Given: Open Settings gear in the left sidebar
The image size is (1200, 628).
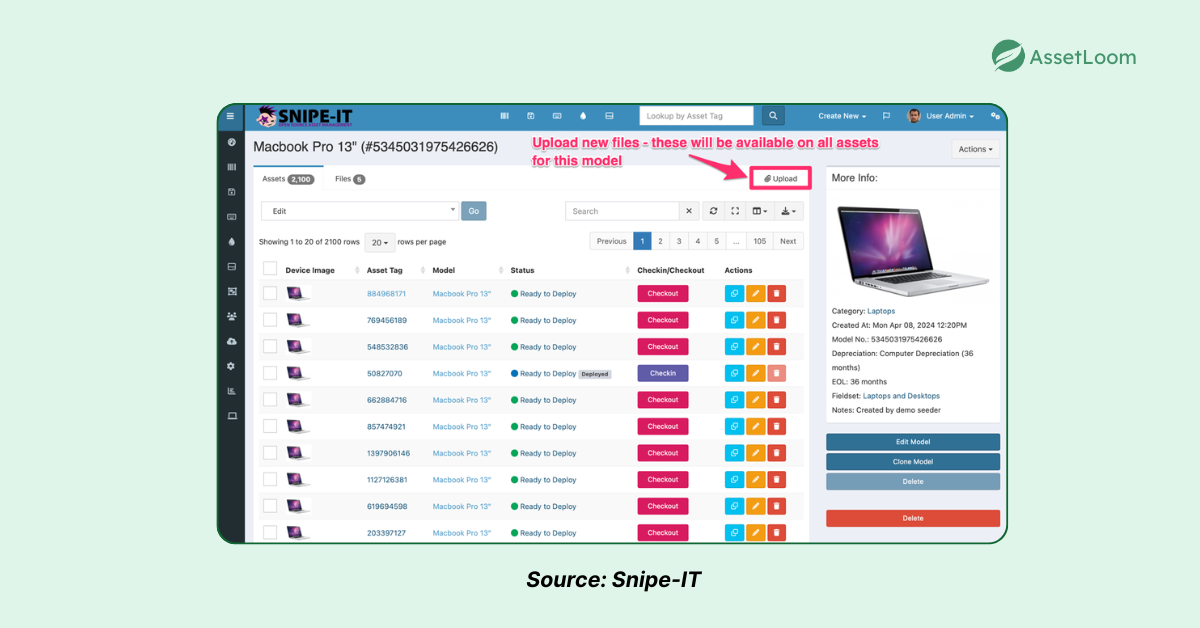Looking at the screenshot, I should [x=231, y=368].
